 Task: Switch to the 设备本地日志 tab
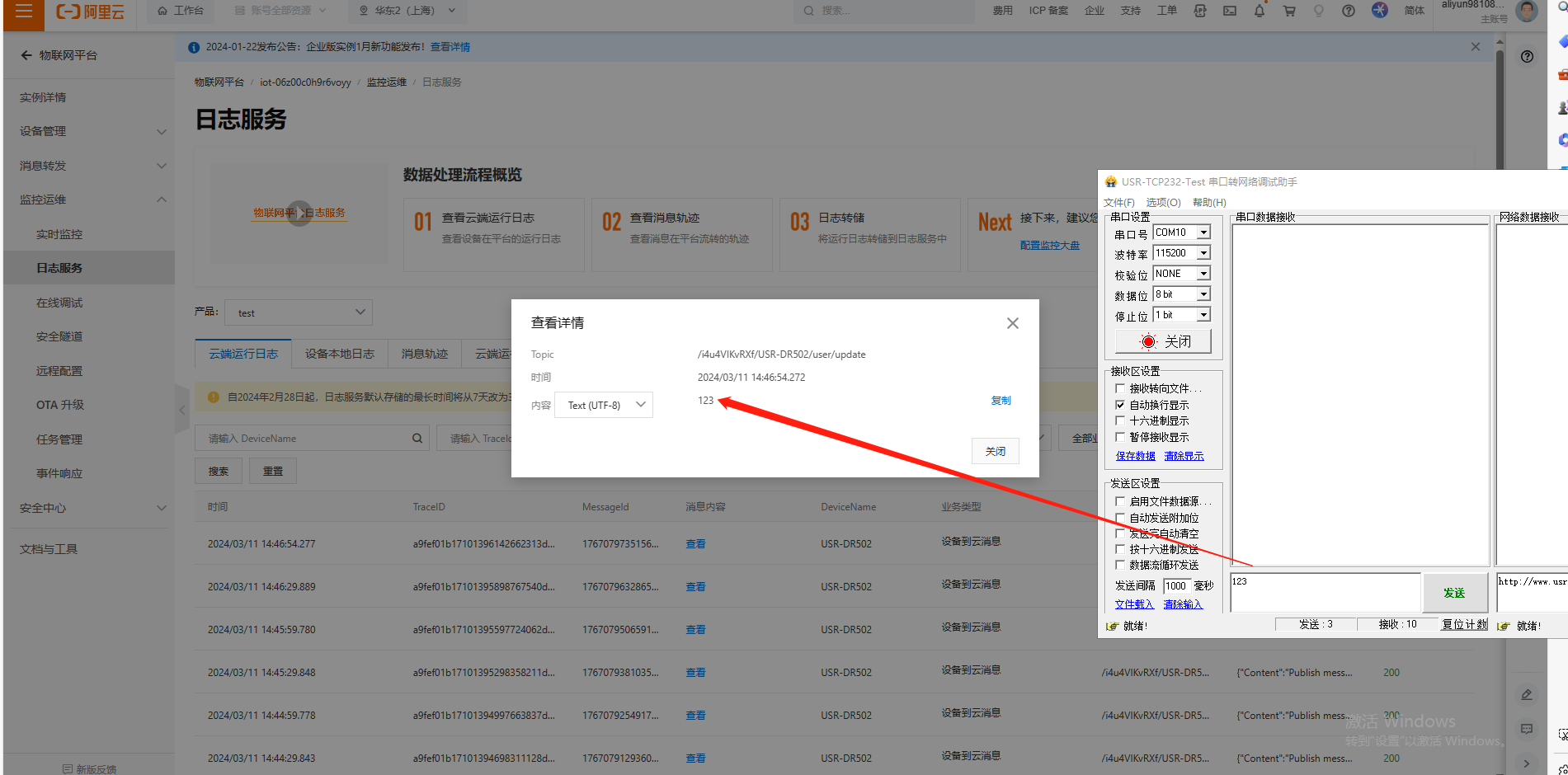339,354
